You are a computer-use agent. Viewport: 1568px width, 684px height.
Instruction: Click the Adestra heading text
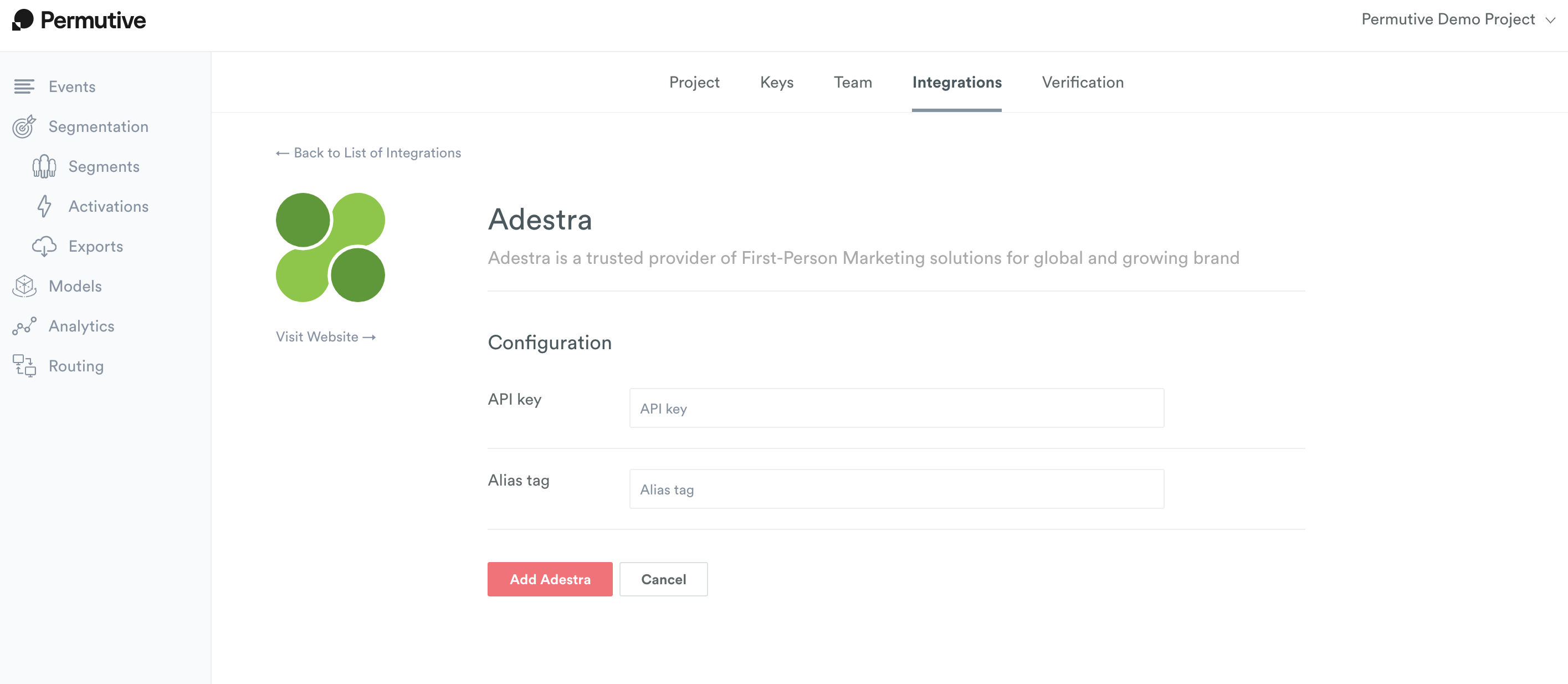(540, 220)
